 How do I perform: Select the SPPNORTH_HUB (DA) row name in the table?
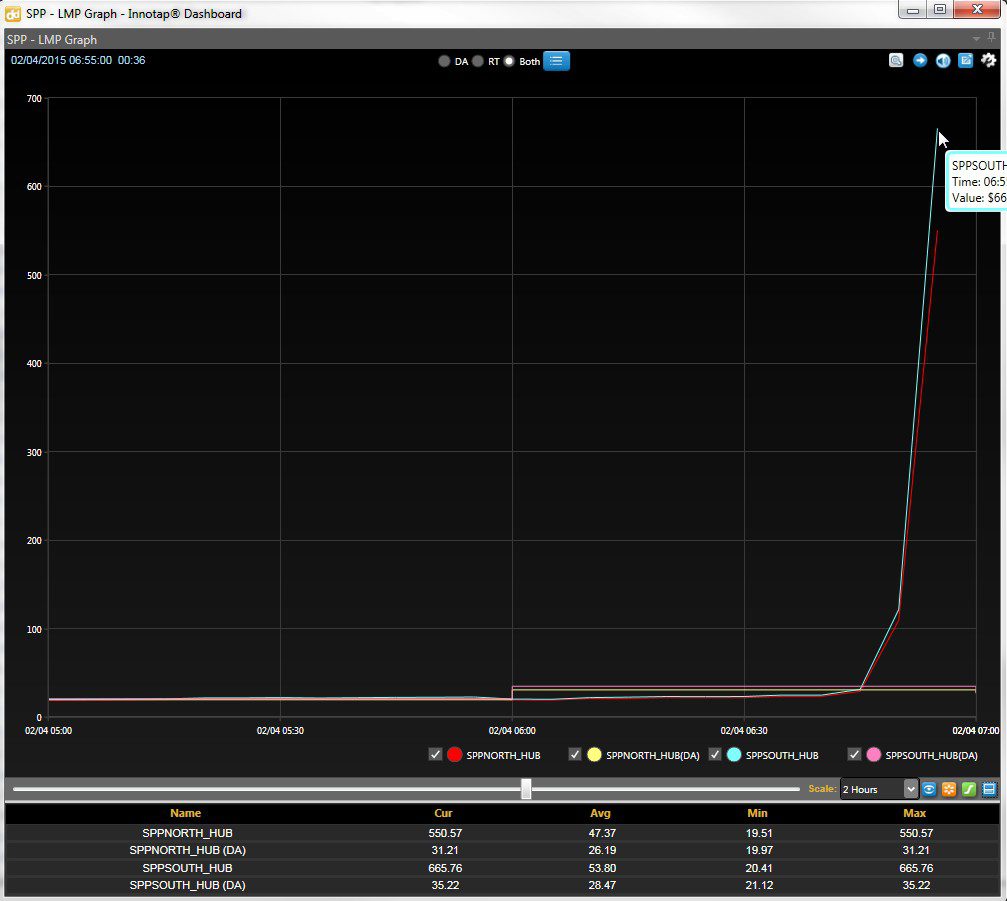(188, 850)
